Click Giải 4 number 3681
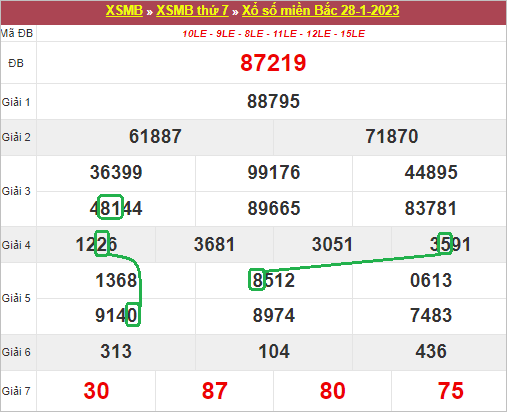The width and height of the screenshot is (507, 412). coord(214,244)
